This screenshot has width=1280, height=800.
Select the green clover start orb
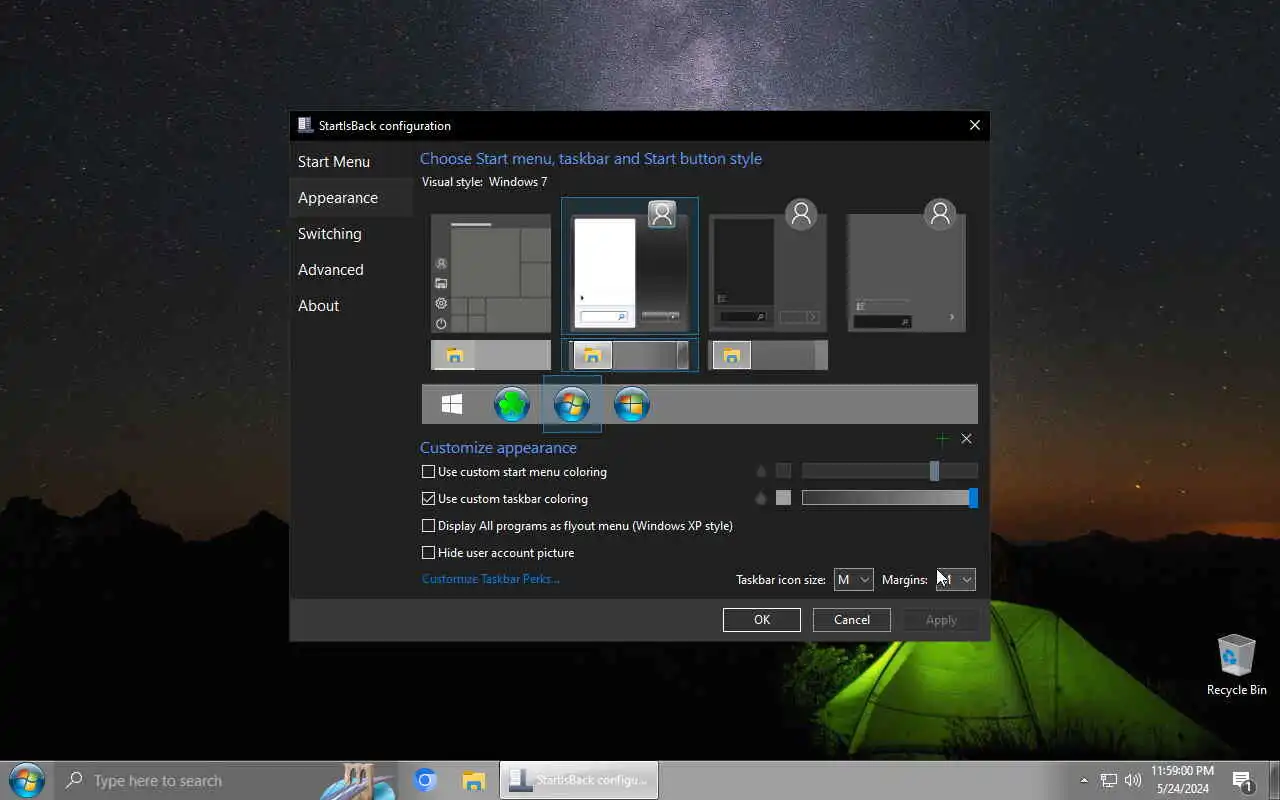pos(512,404)
